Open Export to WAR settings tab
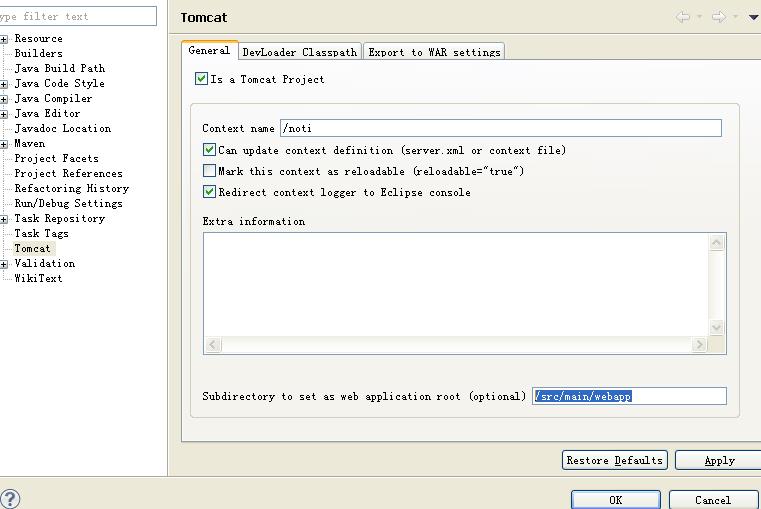Viewport: 761px width, 509px height. click(434, 52)
